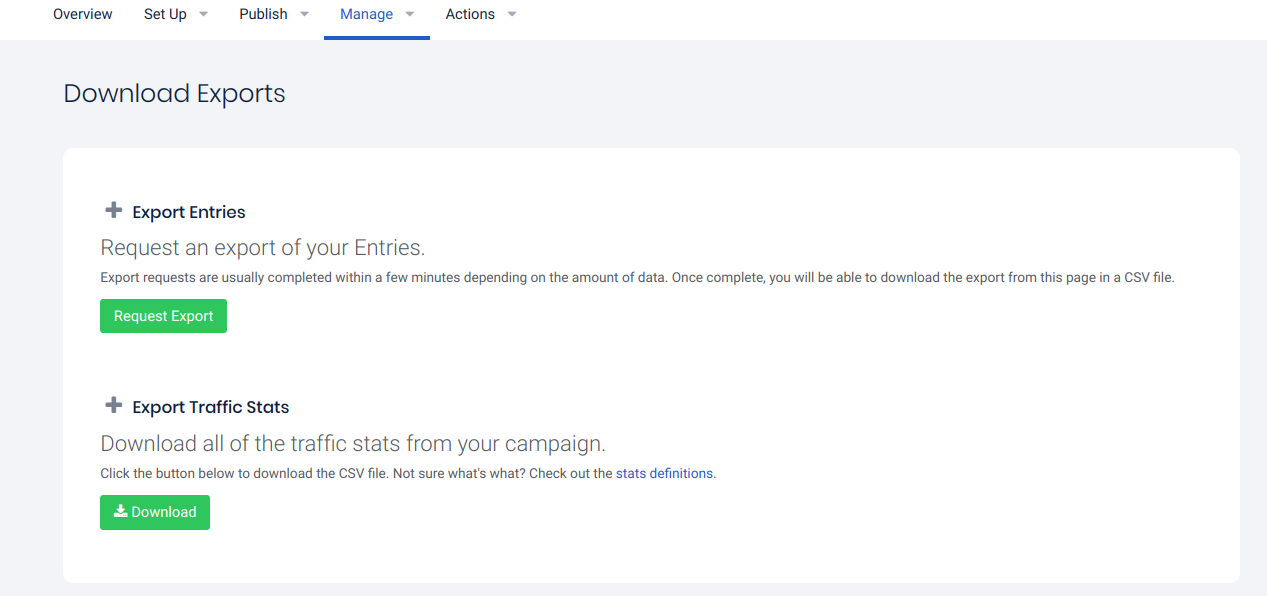Open the Manage dropdown caret
Viewport: 1267px width, 596px height.
410,15
